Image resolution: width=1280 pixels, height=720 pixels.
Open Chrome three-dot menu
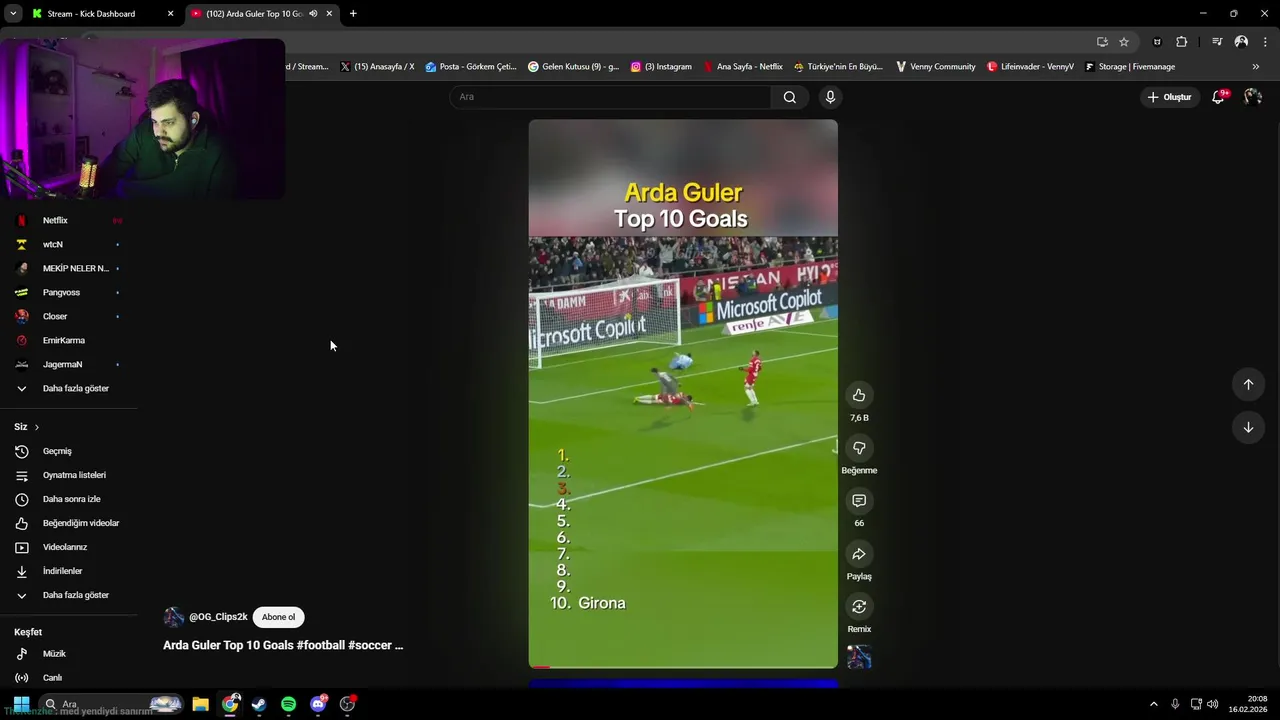point(1265,42)
